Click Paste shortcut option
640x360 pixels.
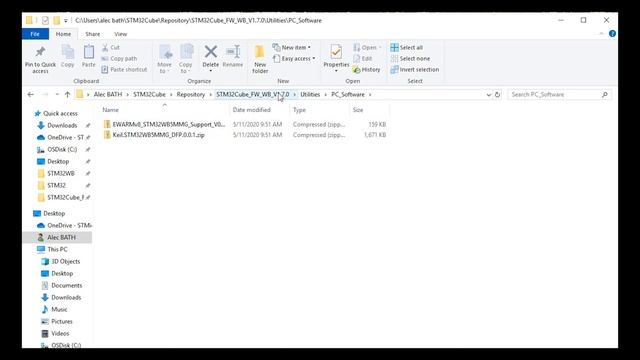coord(124,70)
